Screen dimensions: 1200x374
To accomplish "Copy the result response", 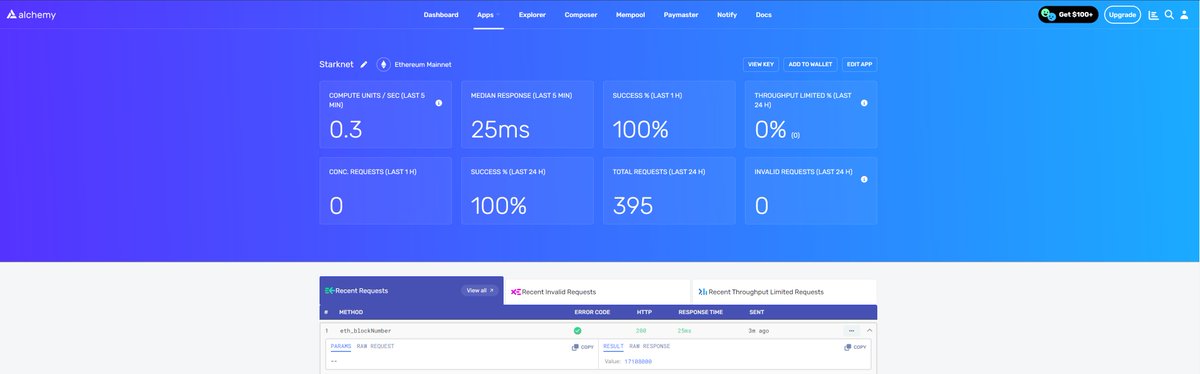I will pyautogui.click(x=855, y=347).
